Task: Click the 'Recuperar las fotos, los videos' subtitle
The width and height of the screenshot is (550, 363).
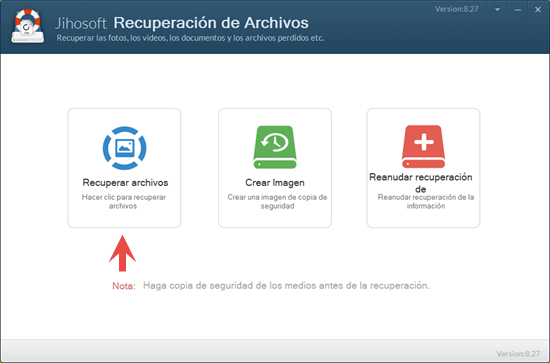Action: [x=190, y=38]
